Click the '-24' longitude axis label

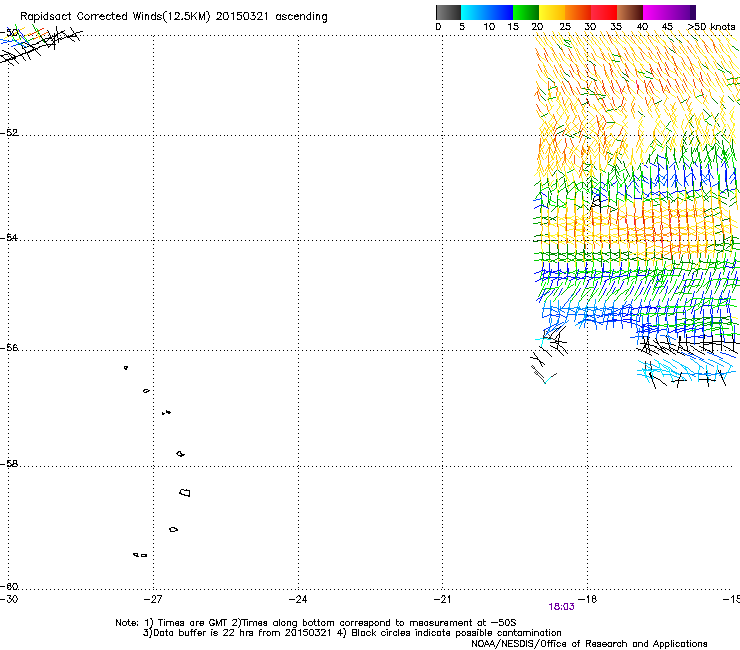[x=298, y=599]
